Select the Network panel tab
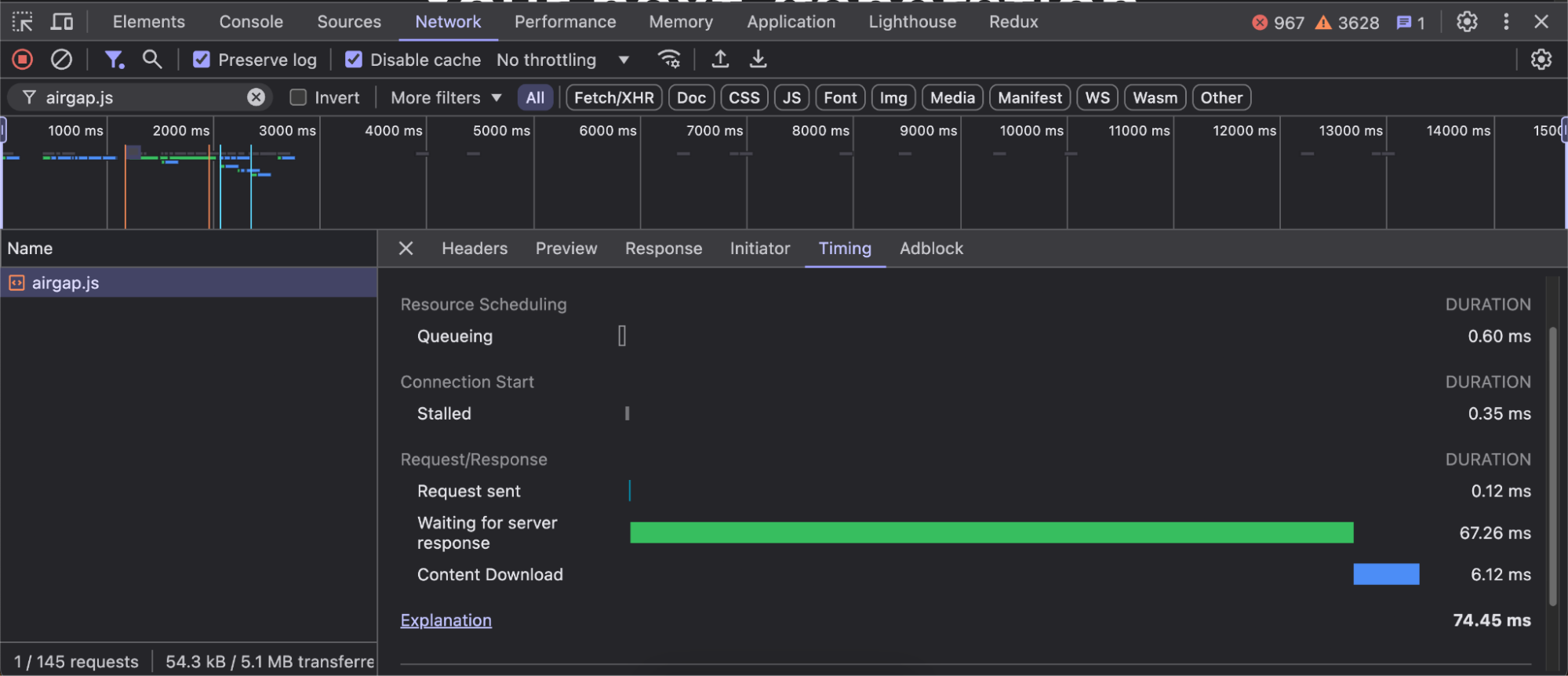The width and height of the screenshot is (1568, 676). click(x=448, y=21)
